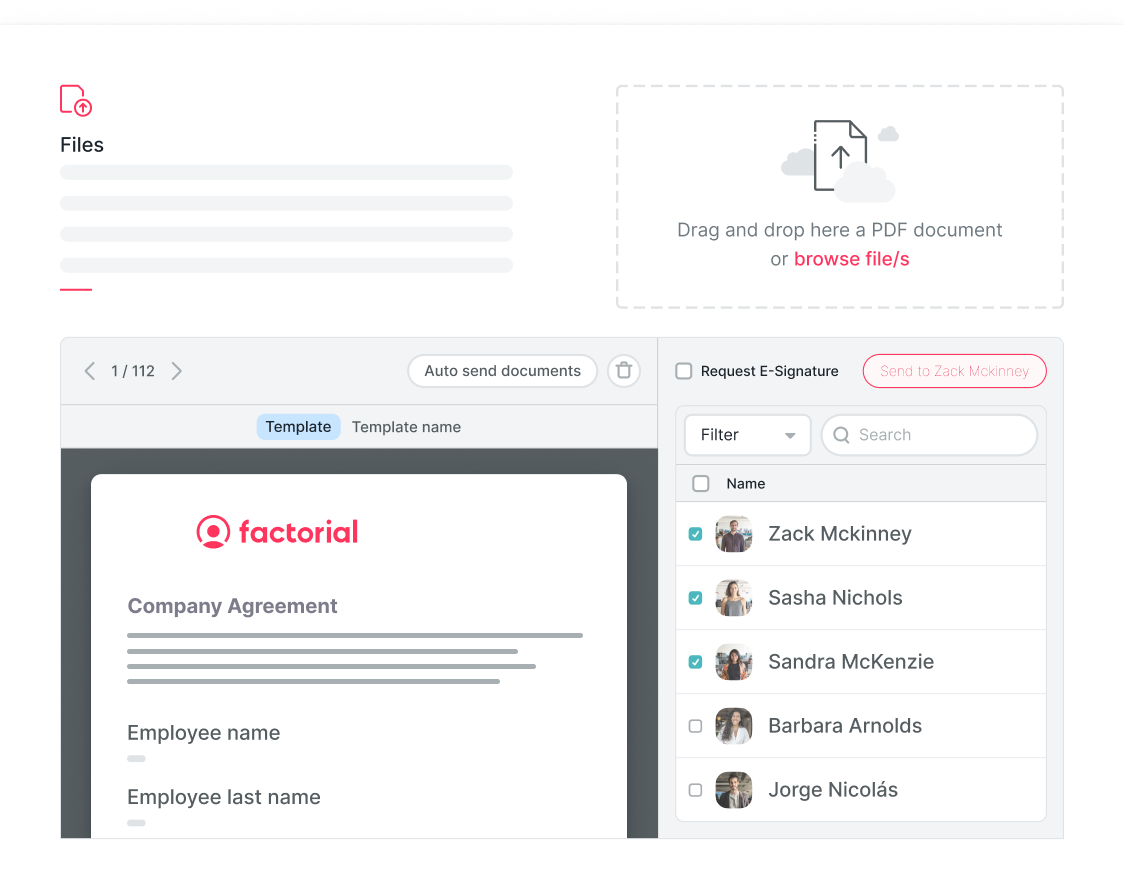This screenshot has height=890, width=1124.
Task: Toggle the select-all Name checkbox
Action: [701, 484]
